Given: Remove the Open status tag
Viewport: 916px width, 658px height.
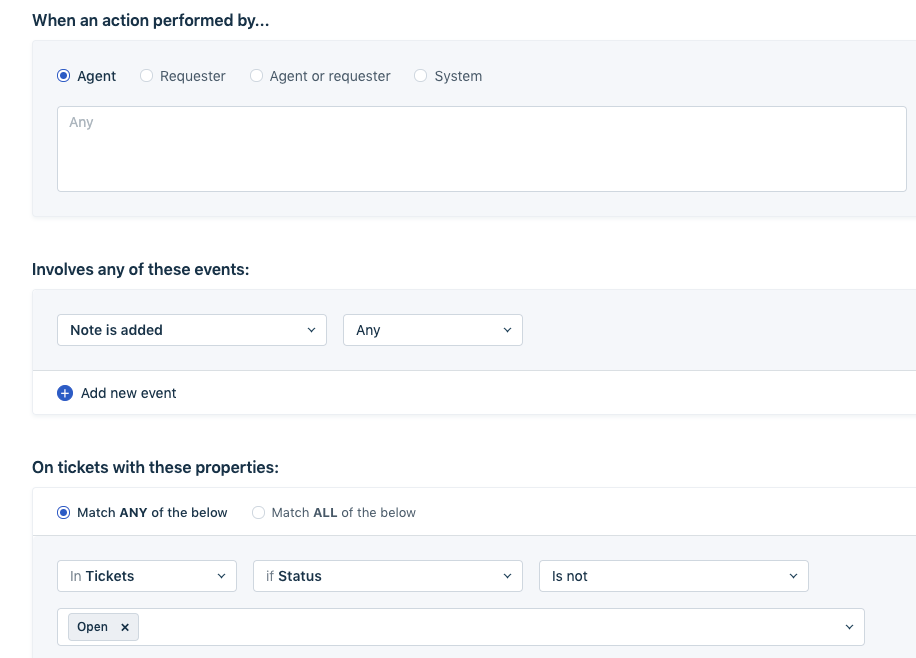Looking at the screenshot, I should click(125, 627).
